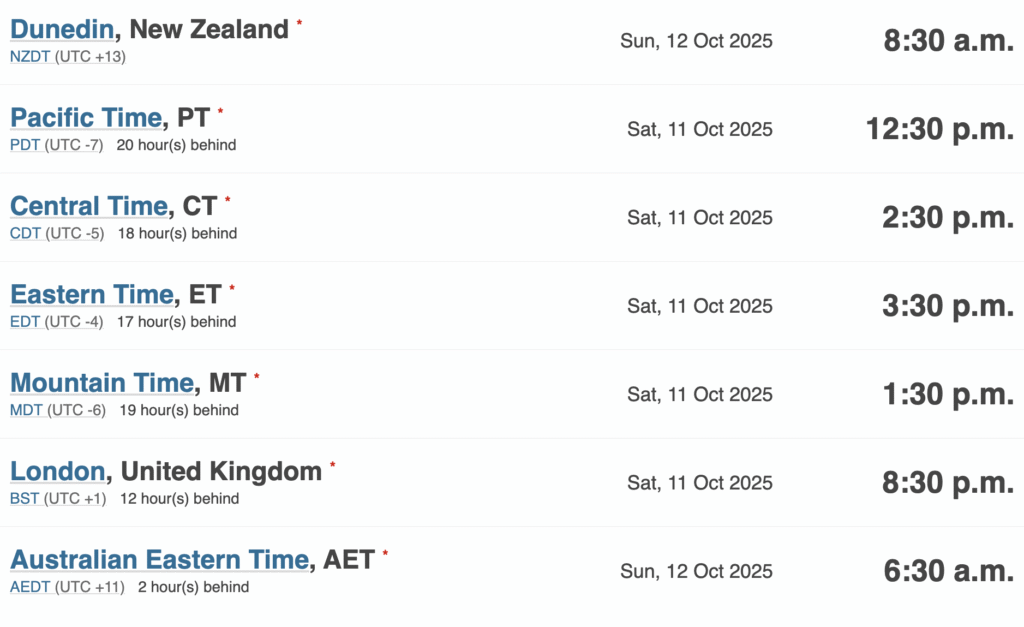Open the London city link
This screenshot has height=627, width=1024.
pyautogui.click(x=57, y=471)
